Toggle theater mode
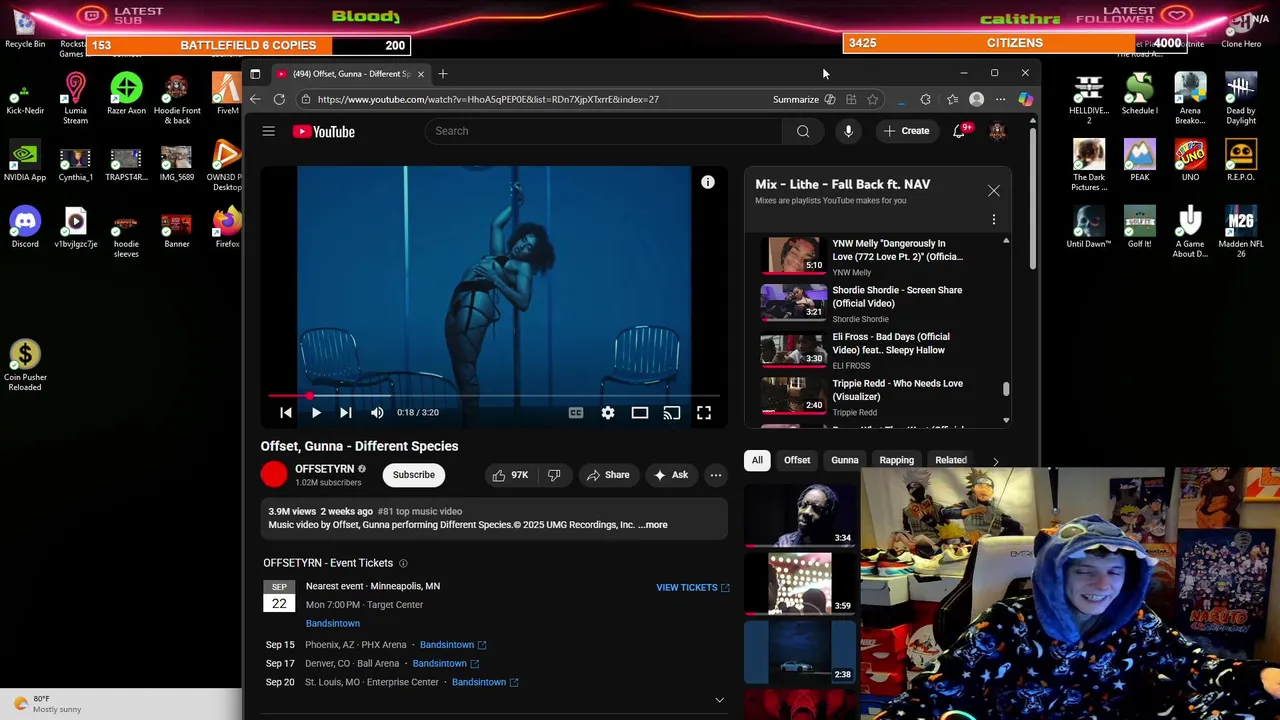This screenshot has height=720, width=1280. (x=640, y=412)
